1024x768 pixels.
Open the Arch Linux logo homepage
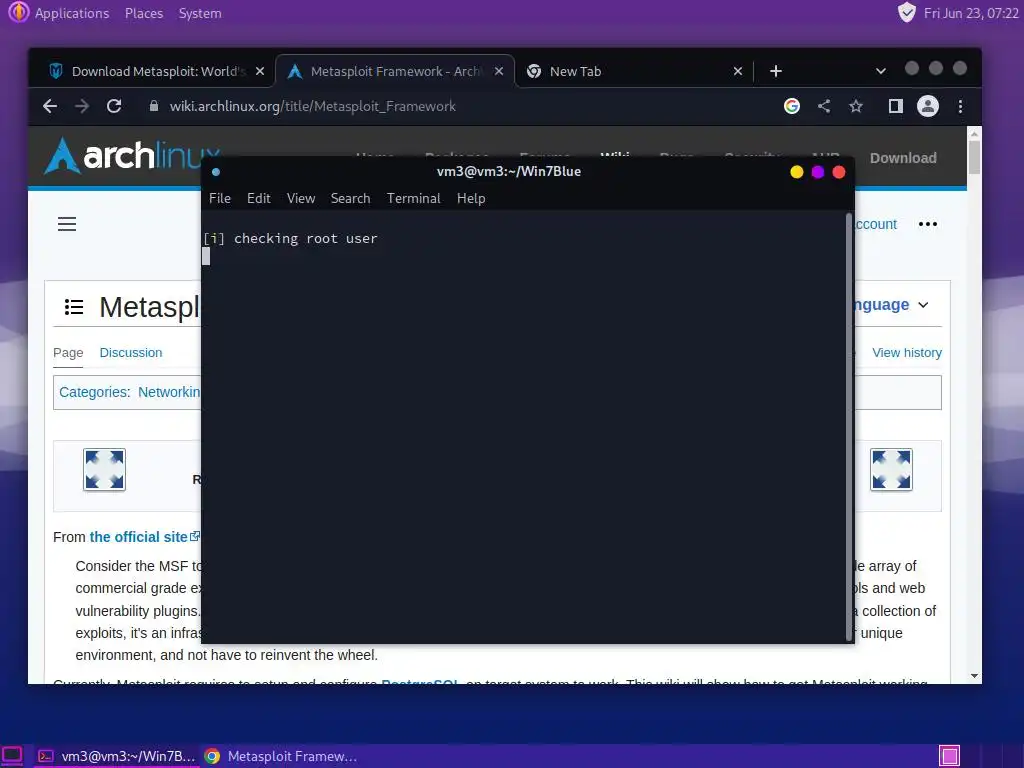tap(124, 155)
